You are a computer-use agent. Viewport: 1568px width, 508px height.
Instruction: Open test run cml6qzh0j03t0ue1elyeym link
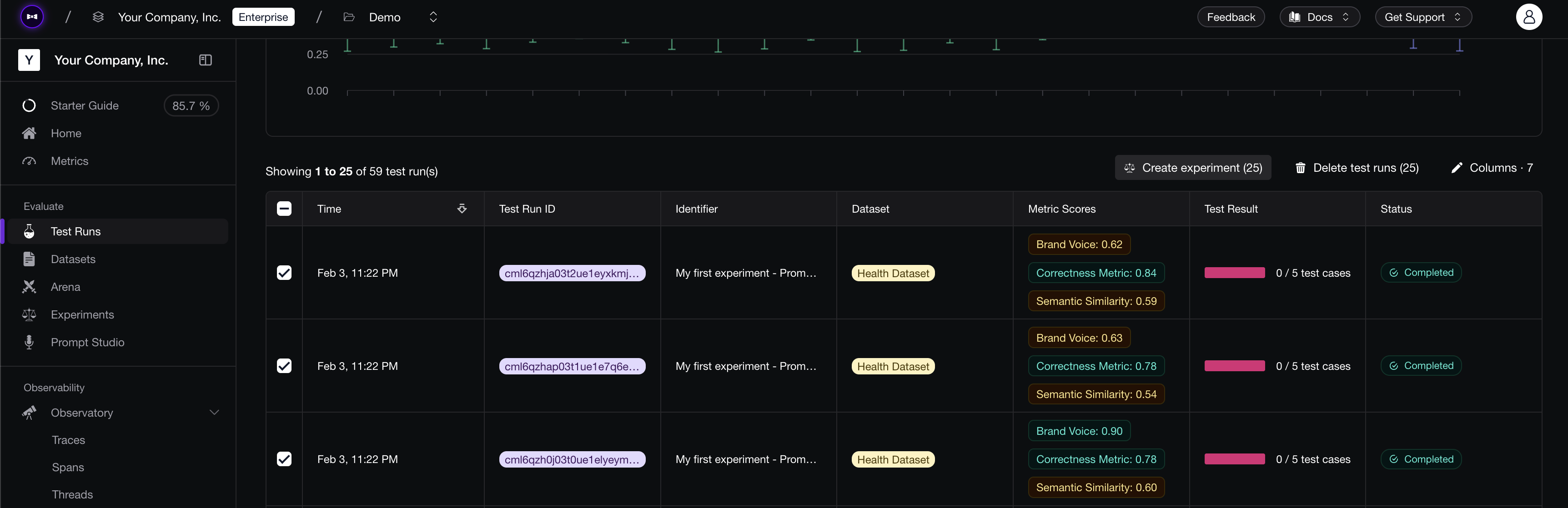pyautogui.click(x=572, y=459)
